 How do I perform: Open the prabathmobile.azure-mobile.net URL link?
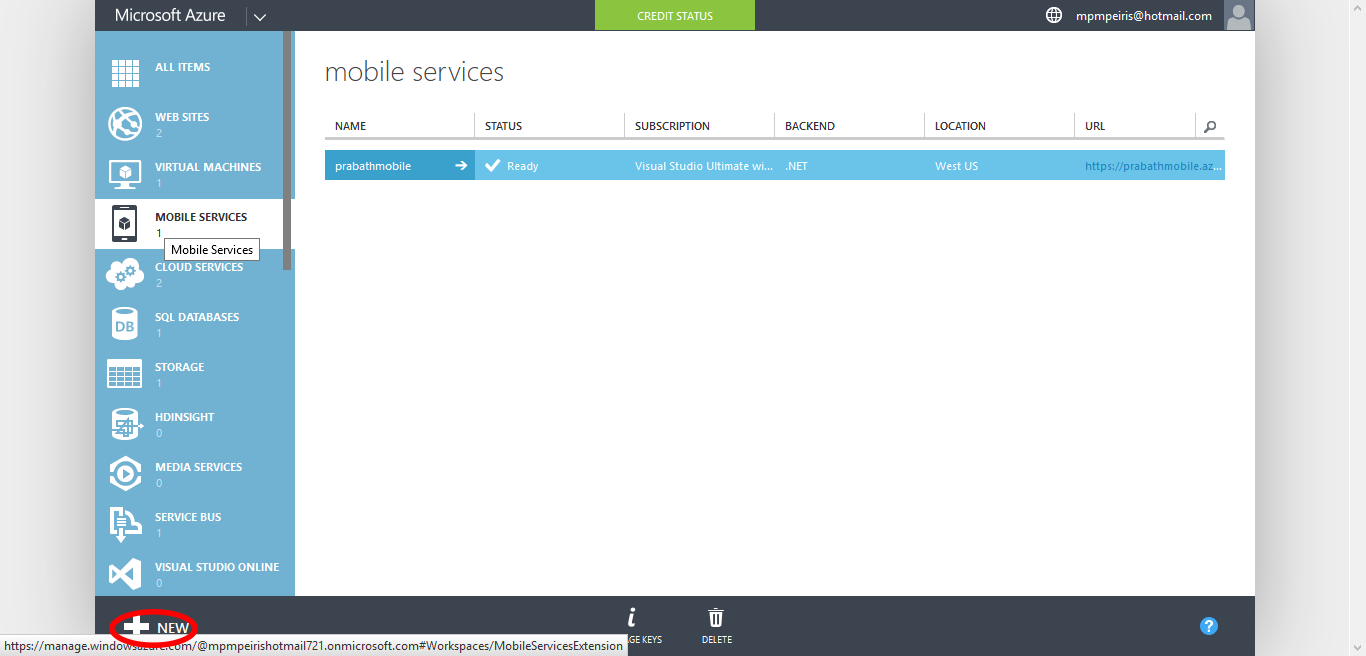pos(1151,165)
